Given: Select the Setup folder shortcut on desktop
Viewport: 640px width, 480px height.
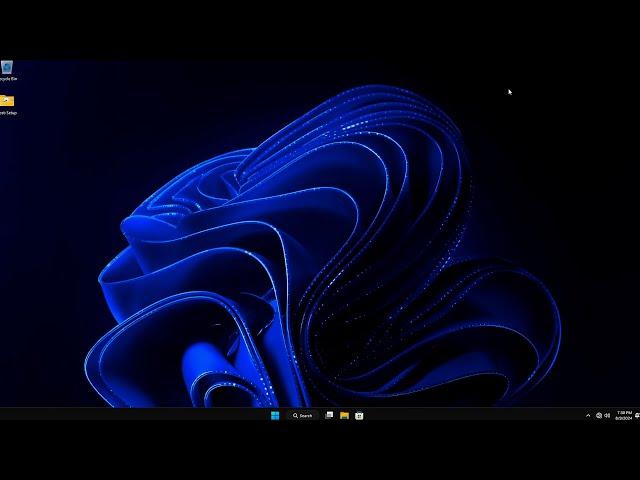Looking at the screenshot, I should click(x=7, y=105).
